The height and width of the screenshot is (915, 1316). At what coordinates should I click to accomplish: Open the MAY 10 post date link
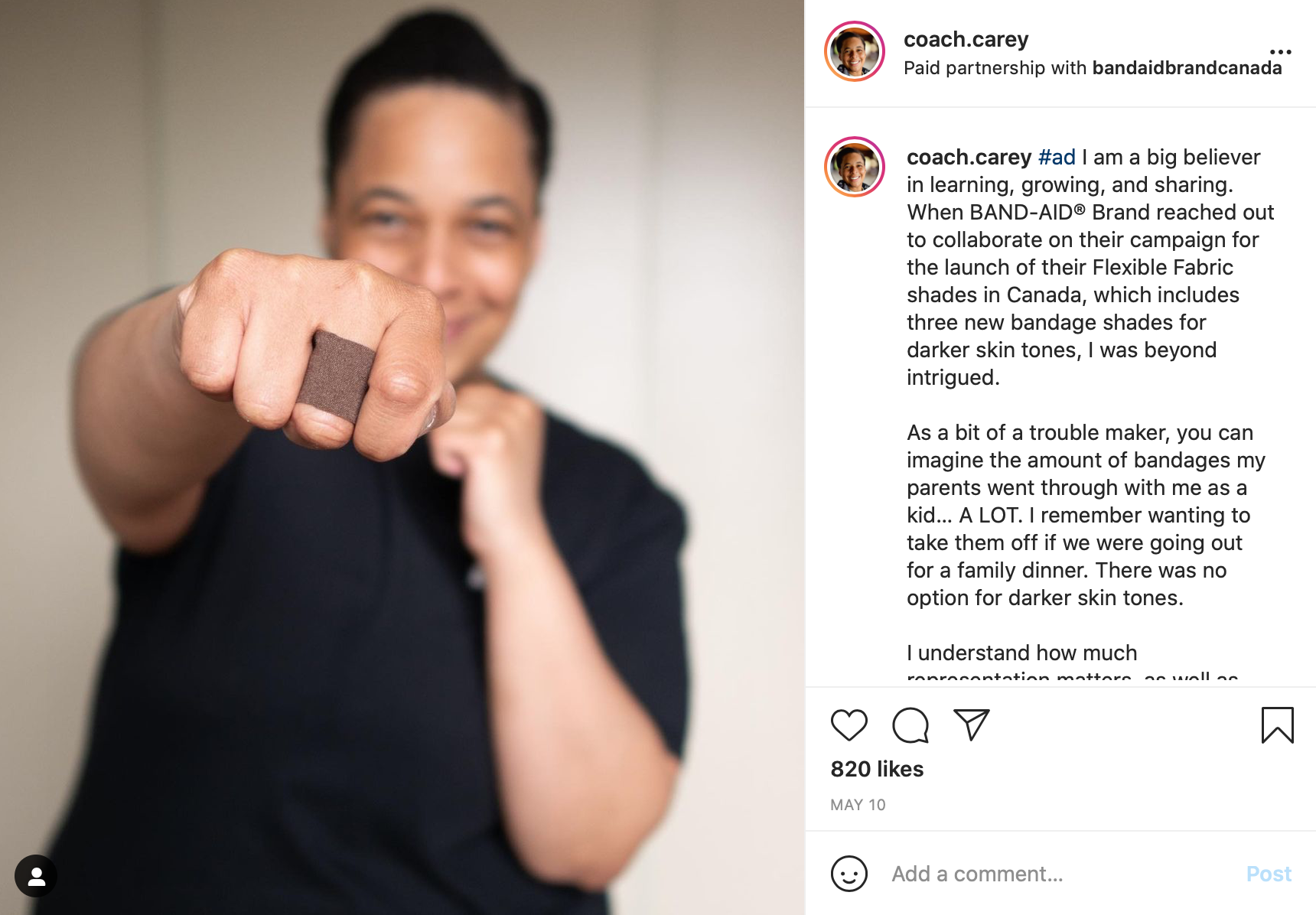coord(858,805)
